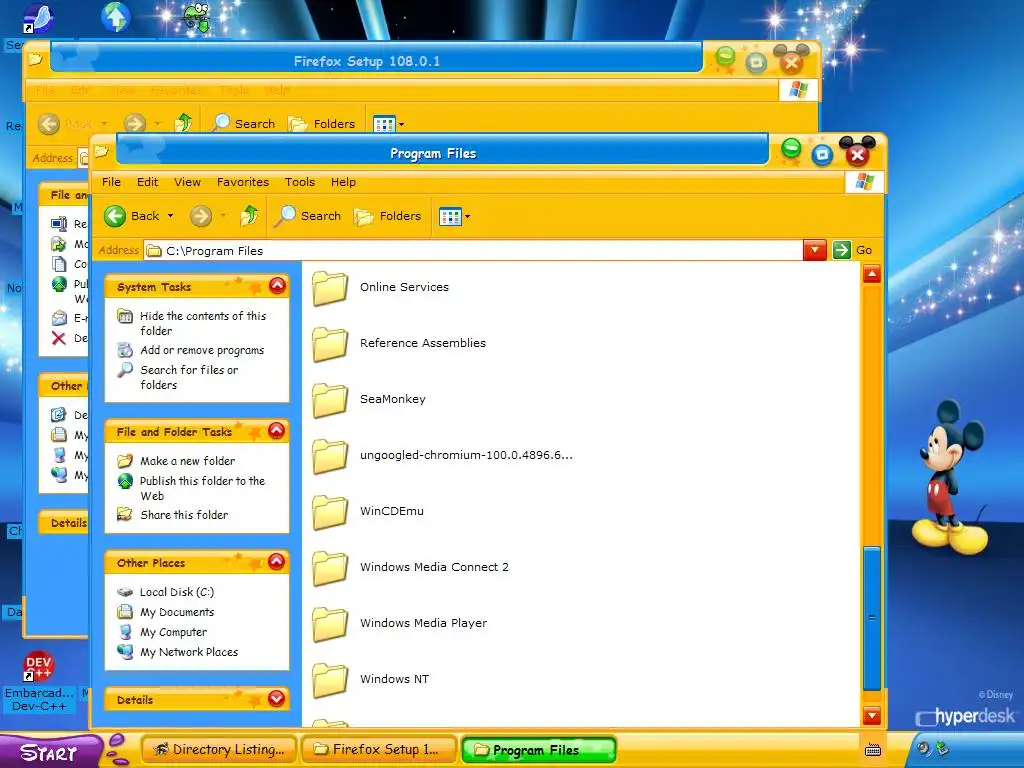
Task: Click Search in Firefox Setup window toolbar
Action: tap(245, 123)
